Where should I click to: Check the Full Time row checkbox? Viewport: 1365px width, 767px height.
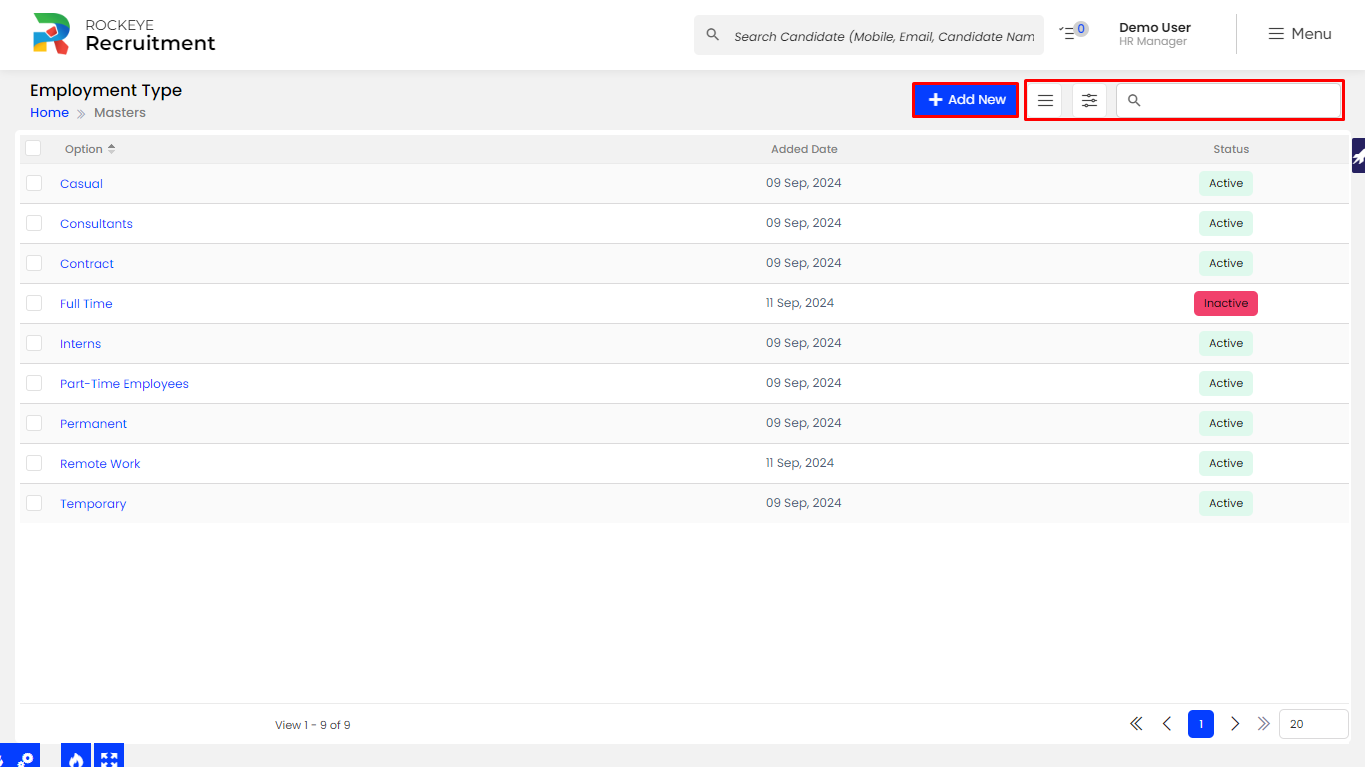pyautogui.click(x=34, y=303)
